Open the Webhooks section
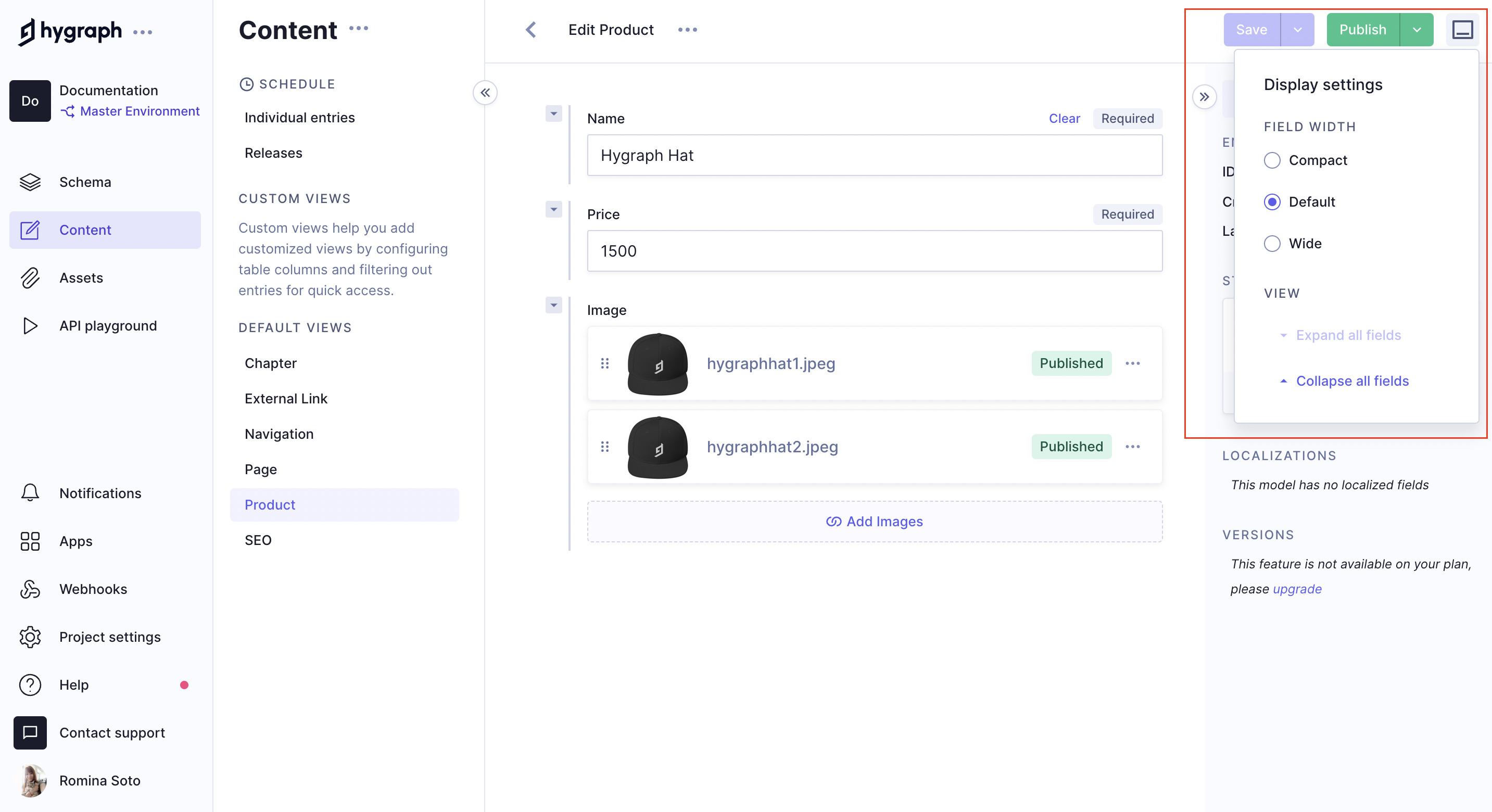1492x812 pixels. click(93, 589)
